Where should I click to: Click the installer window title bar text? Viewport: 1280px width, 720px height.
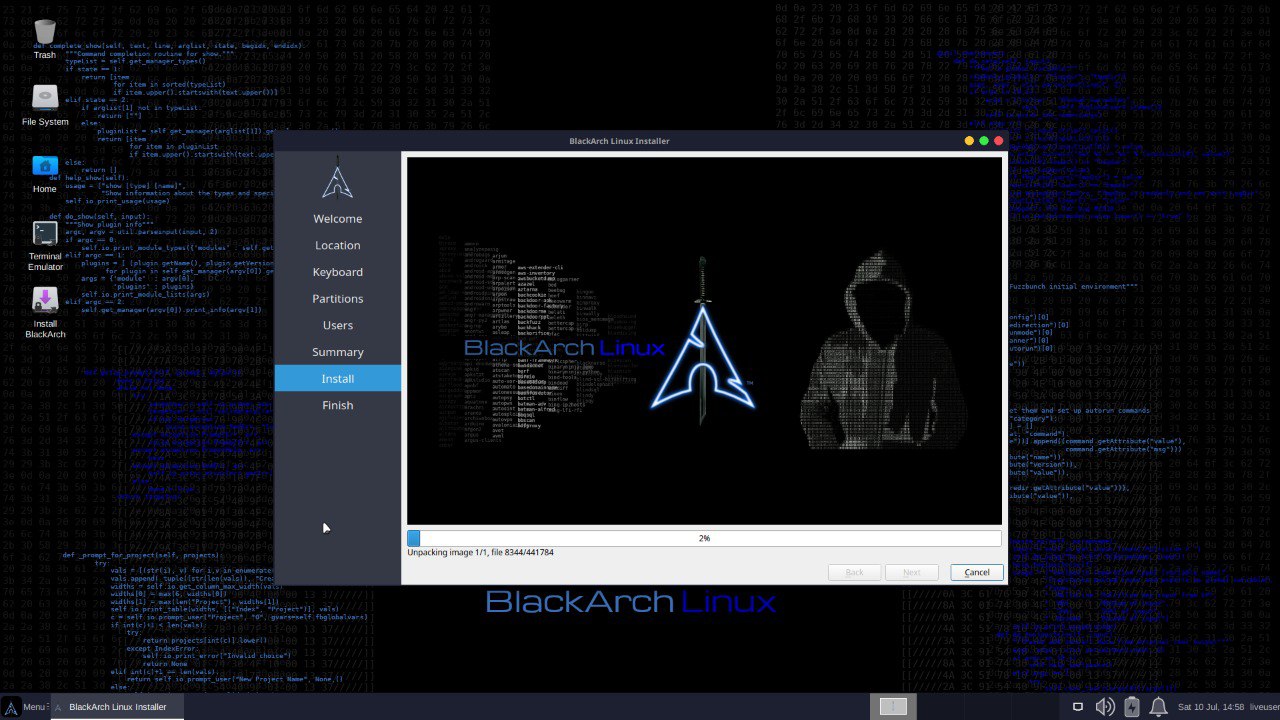click(619, 141)
